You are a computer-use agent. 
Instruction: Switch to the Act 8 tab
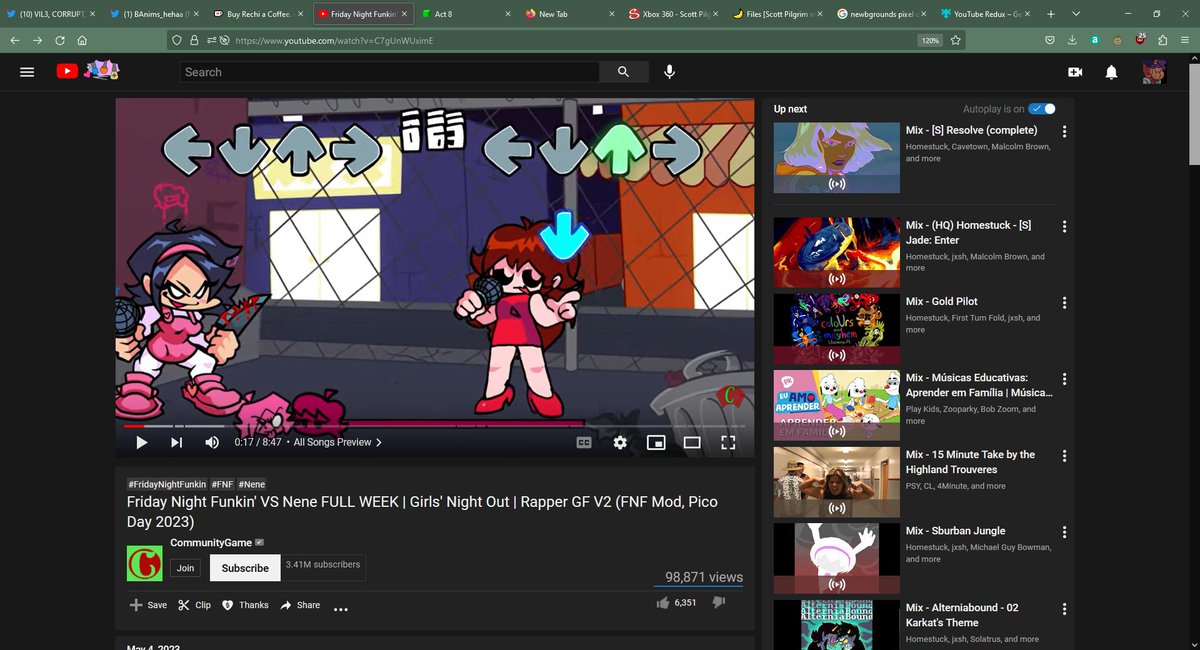point(465,14)
